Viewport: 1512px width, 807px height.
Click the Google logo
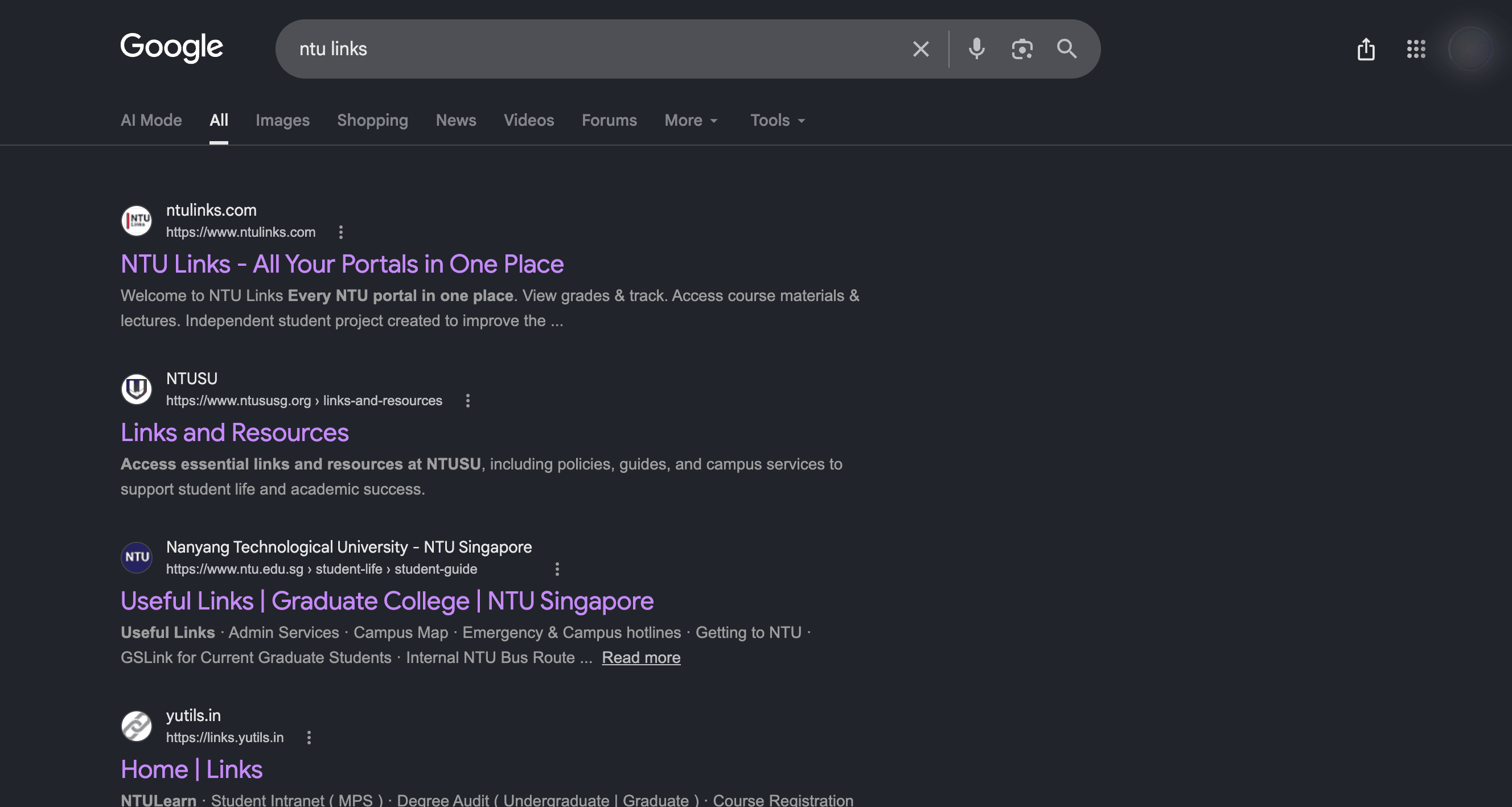[x=171, y=48]
